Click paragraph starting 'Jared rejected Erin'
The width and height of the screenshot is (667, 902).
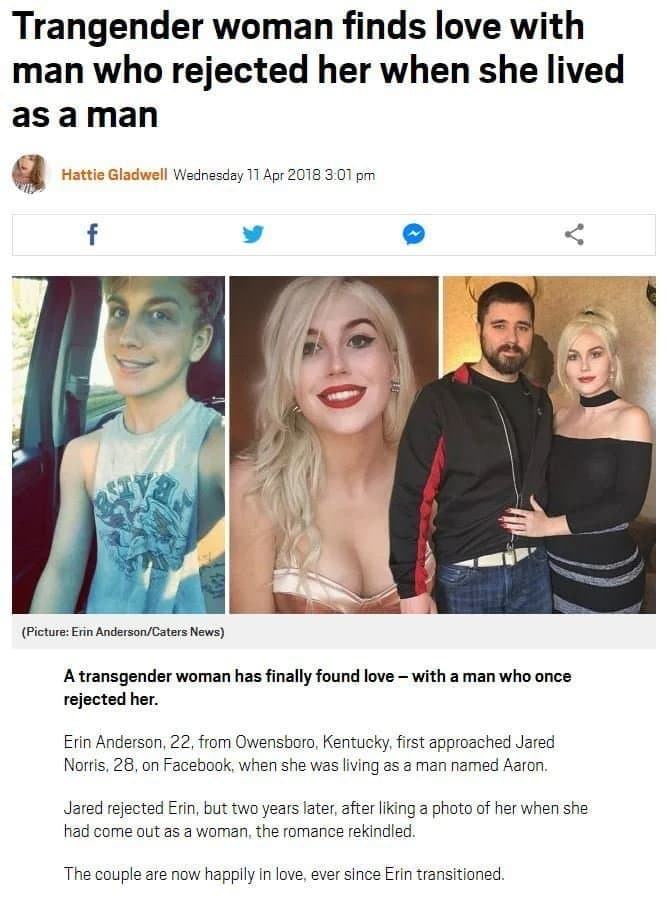coord(326,820)
